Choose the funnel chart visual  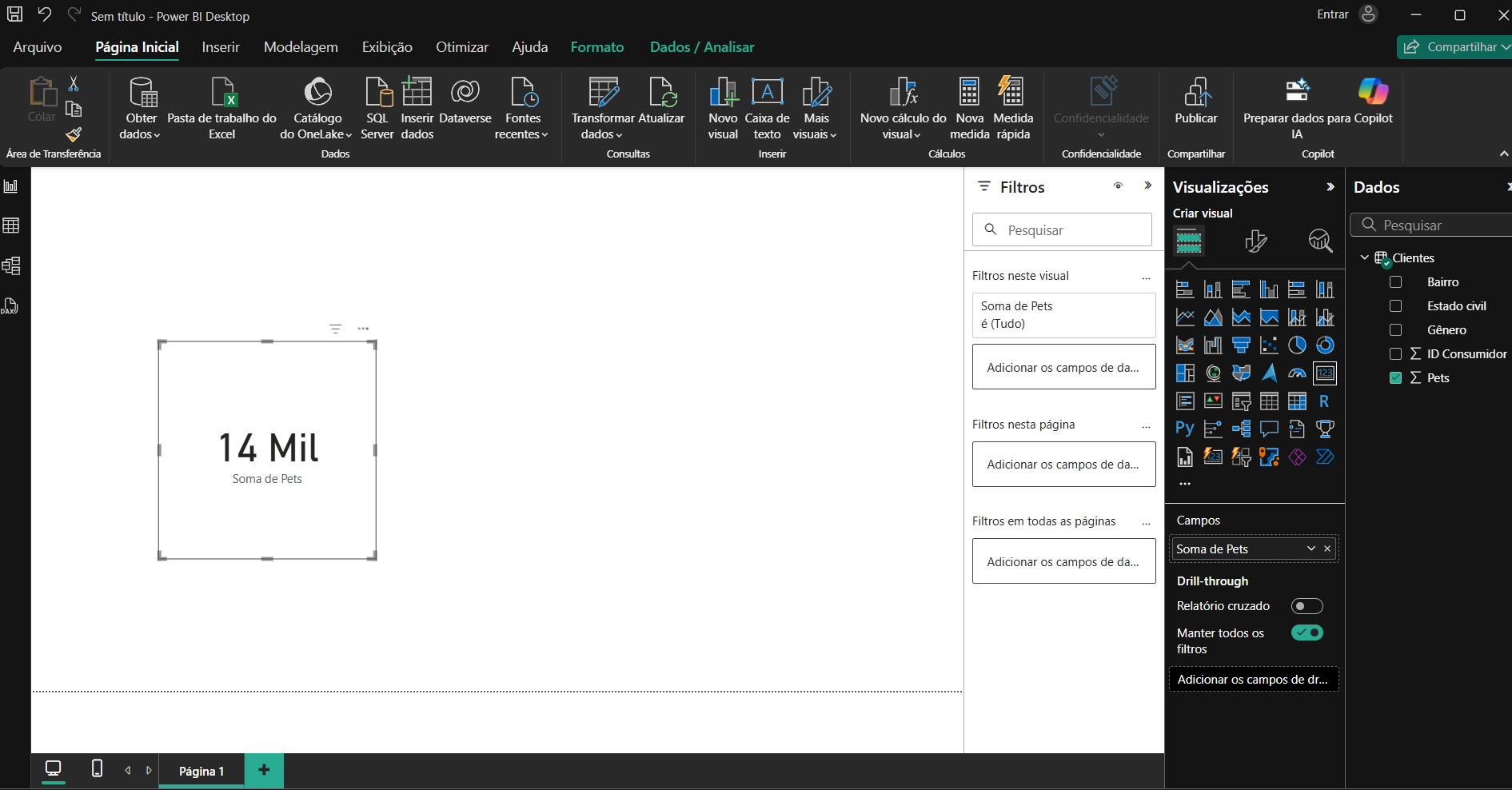pyautogui.click(x=1241, y=345)
